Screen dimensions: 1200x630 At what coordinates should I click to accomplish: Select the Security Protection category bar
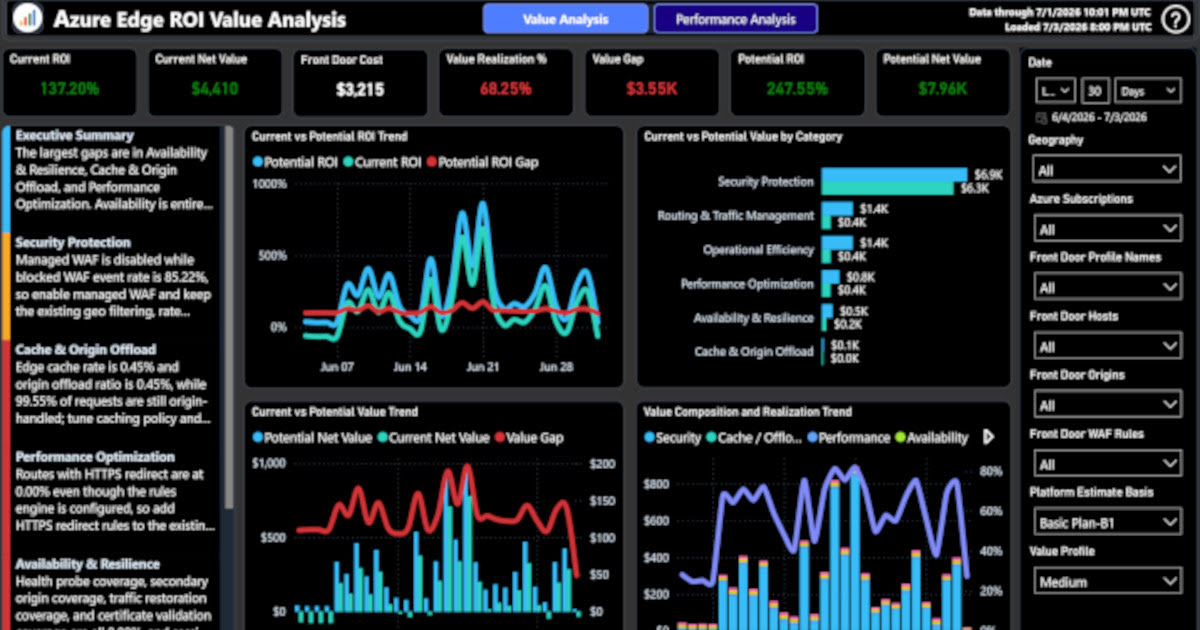[894, 181]
